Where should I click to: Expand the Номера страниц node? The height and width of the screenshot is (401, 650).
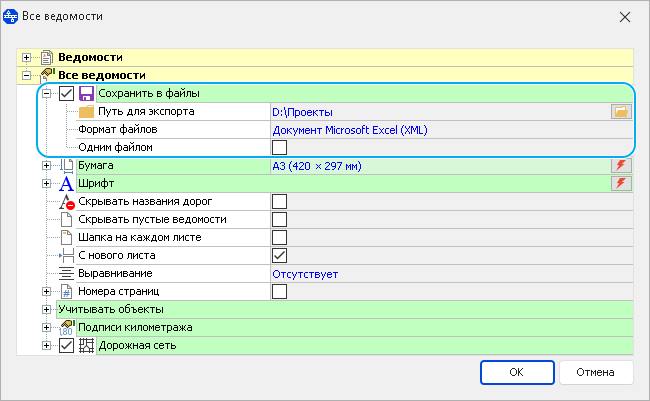point(46,292)
